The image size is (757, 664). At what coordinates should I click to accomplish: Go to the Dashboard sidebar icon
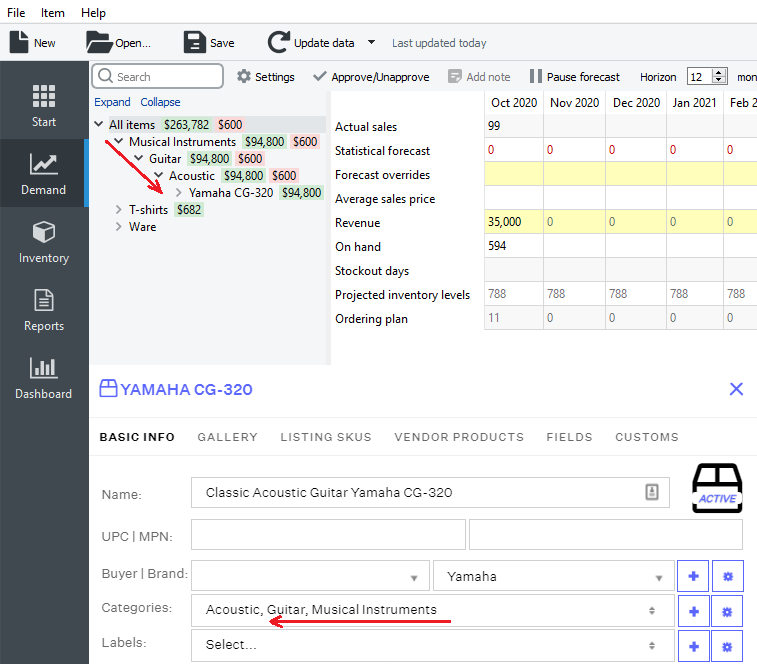pyautogui.click(x=44, y=378)
